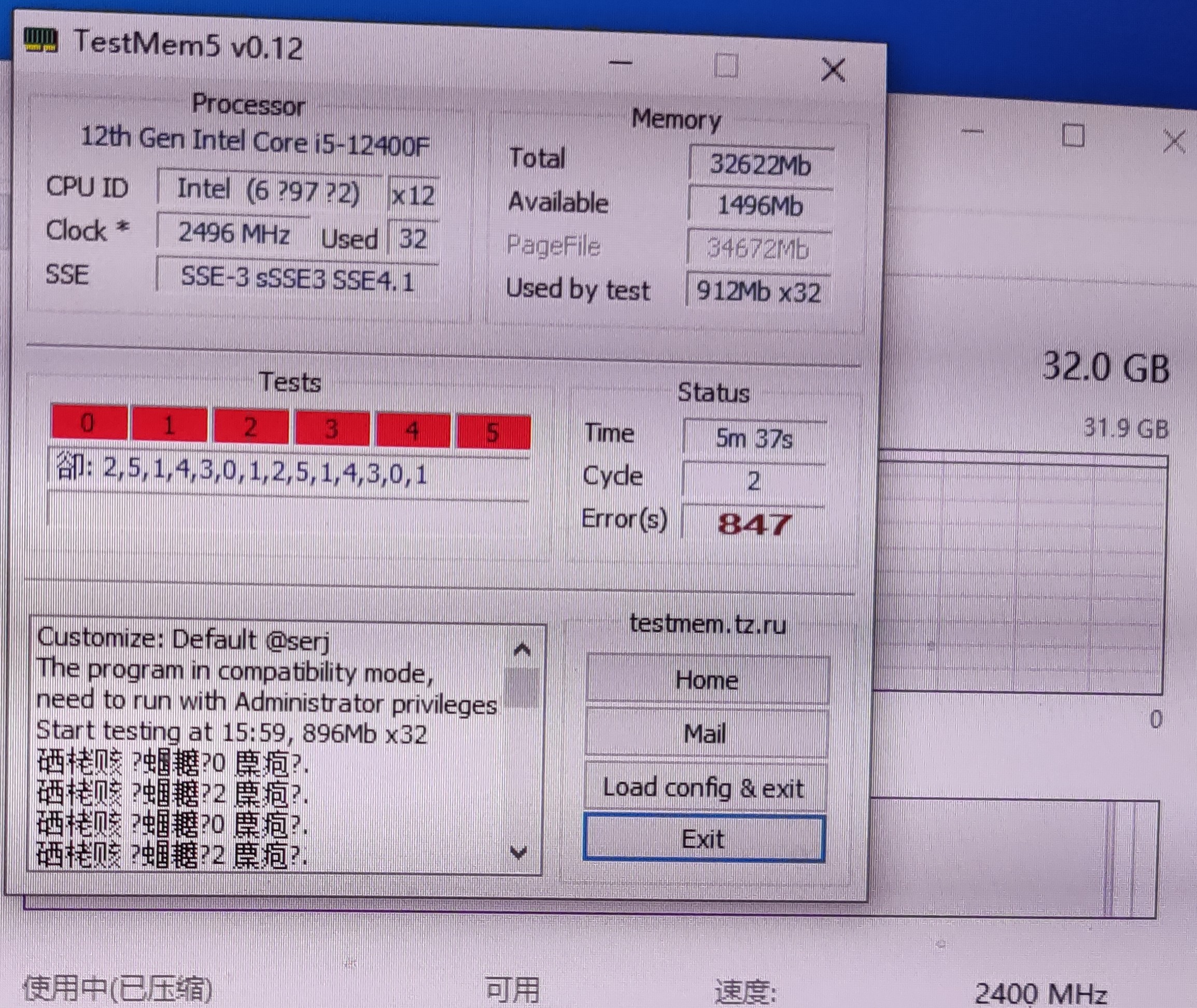1197x1008 pixels.
Task: Select red test block 4
Action: (x=413, y=430)
